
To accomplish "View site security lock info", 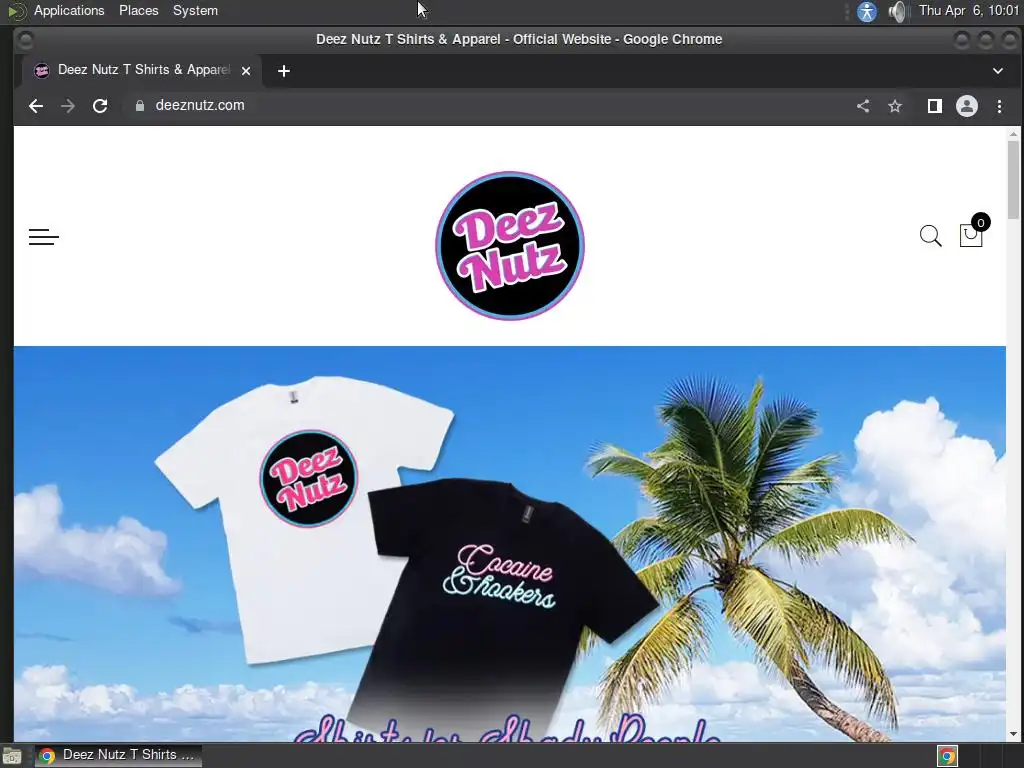I will (x=140, y=106).
